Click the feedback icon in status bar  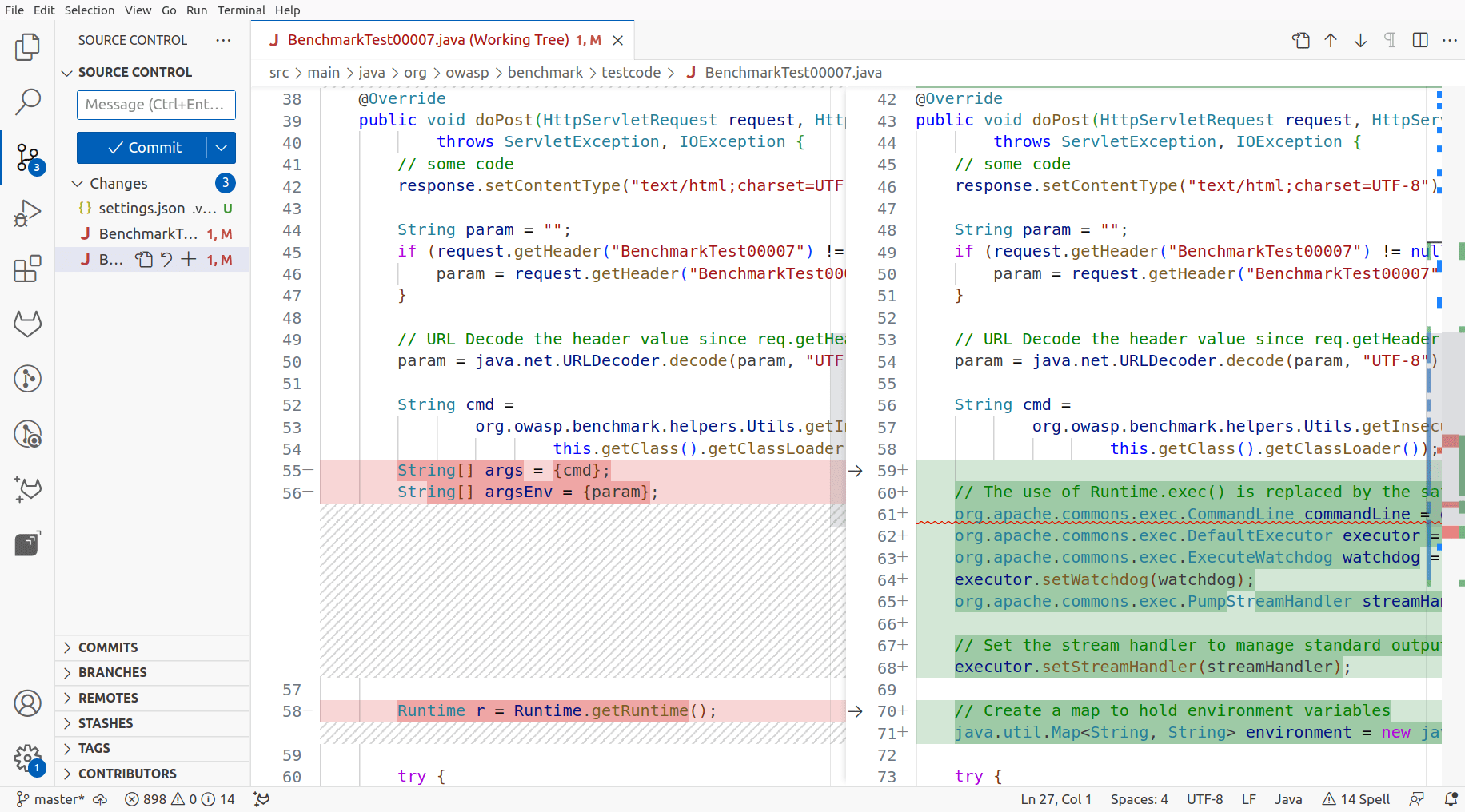1416,799
